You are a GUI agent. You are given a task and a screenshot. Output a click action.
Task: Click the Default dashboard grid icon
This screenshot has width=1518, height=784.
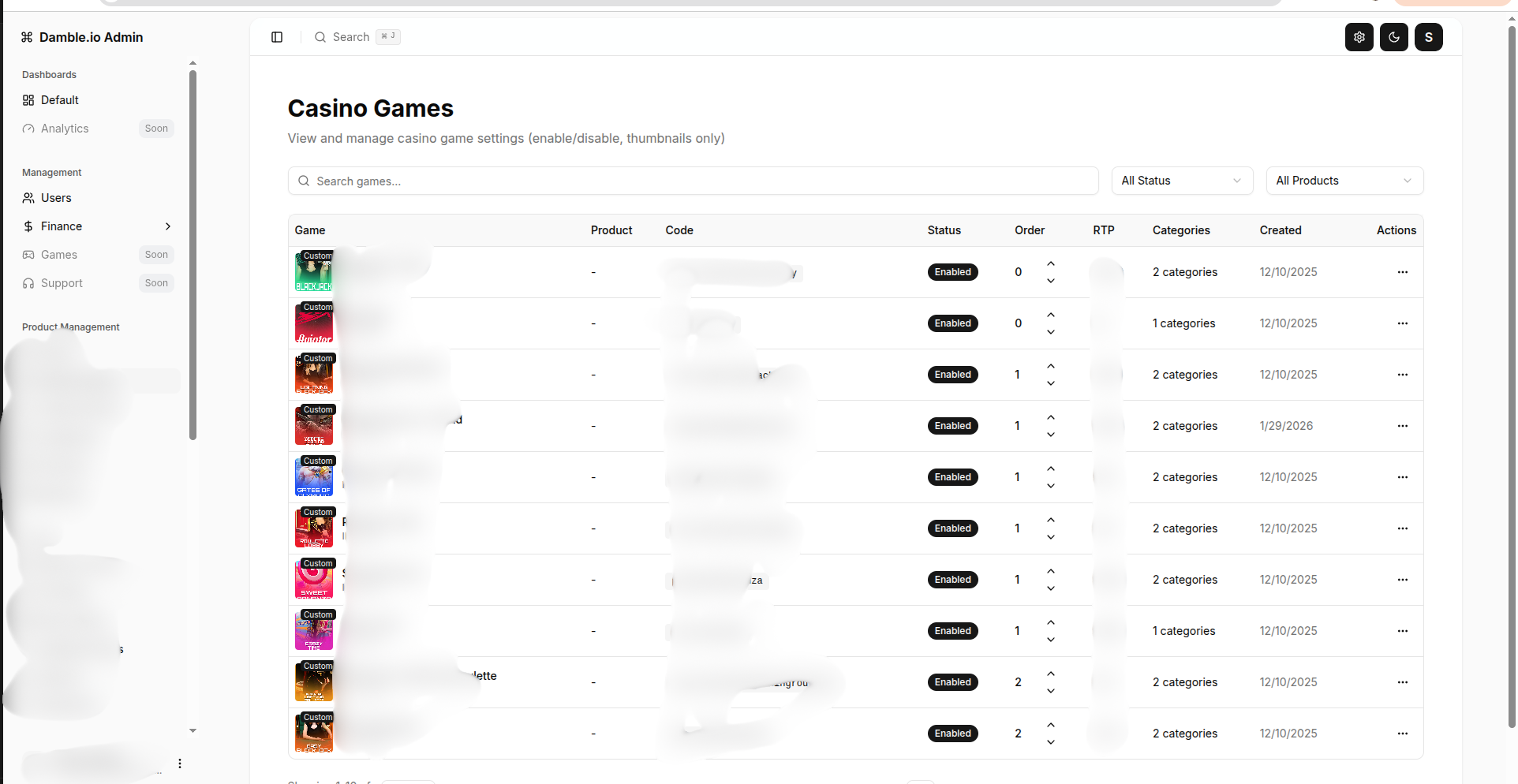(x=28, y=100)
